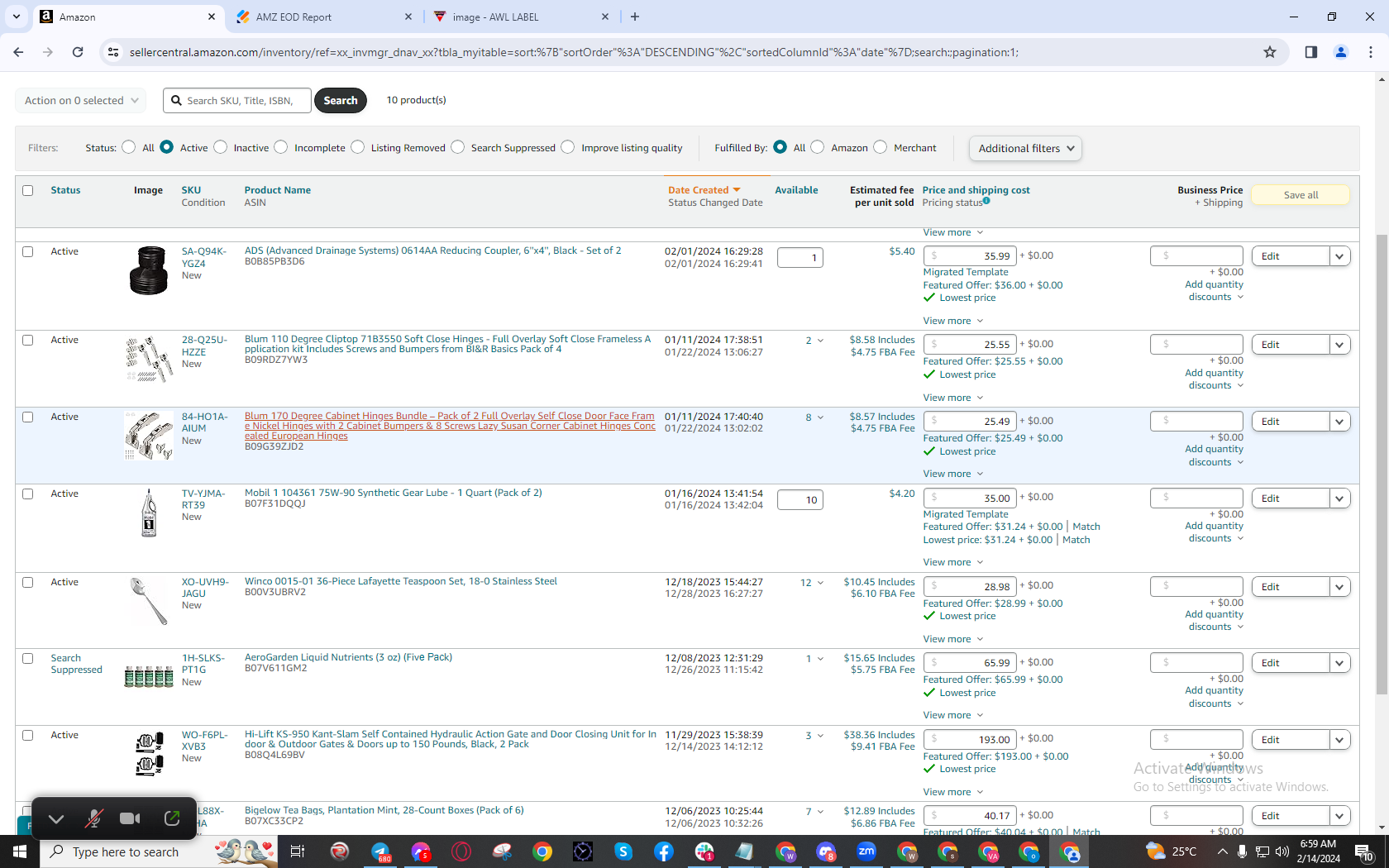Open the Additional filters dropdown
1389x868 pixels.
[1025, 148]
